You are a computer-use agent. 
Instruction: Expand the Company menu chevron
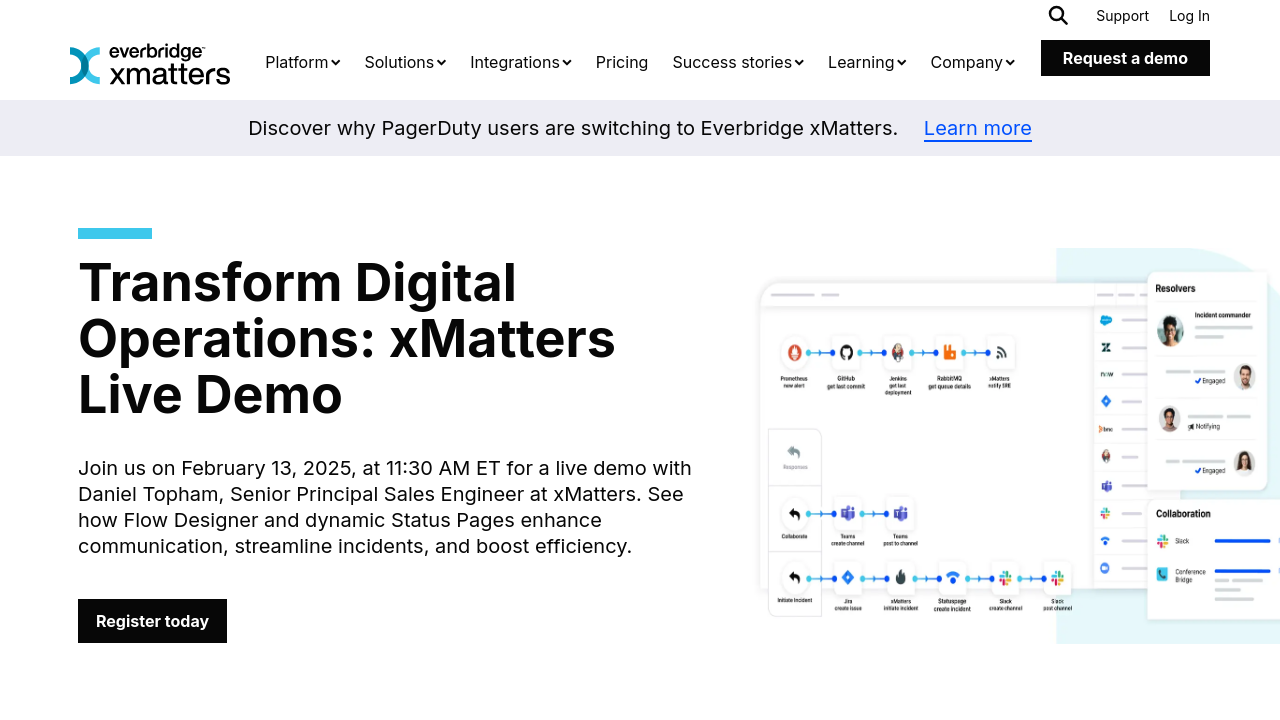[1010, 63]
